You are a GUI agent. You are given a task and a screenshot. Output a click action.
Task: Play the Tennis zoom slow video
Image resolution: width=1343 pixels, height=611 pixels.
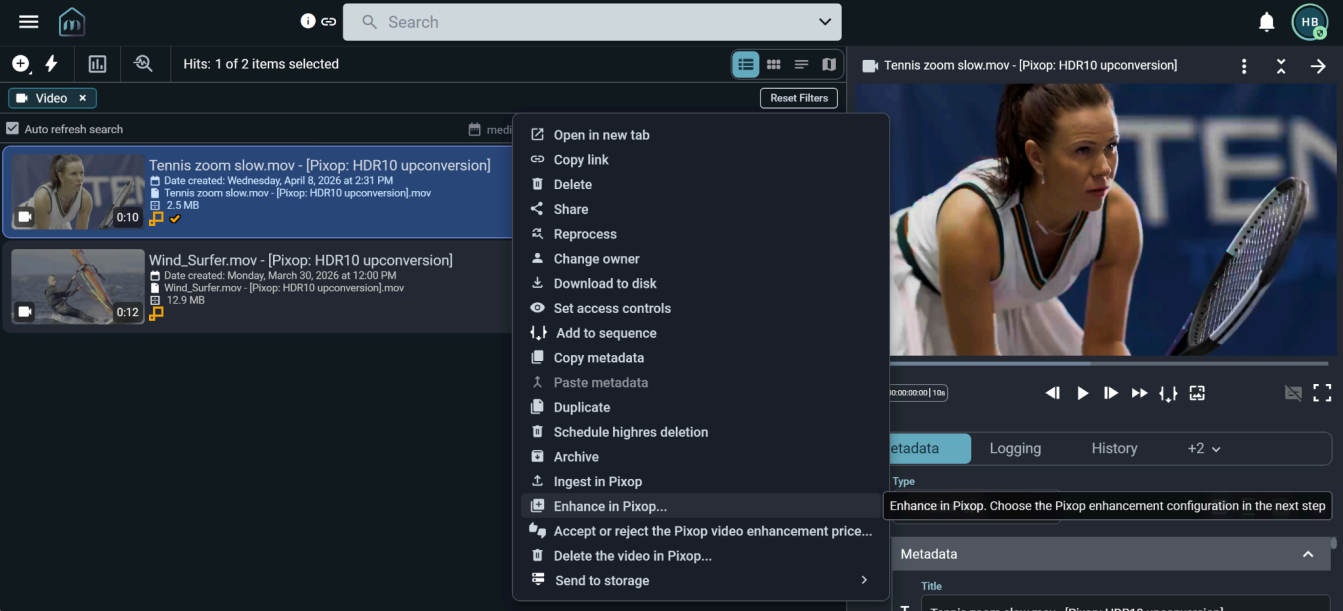1082,393
